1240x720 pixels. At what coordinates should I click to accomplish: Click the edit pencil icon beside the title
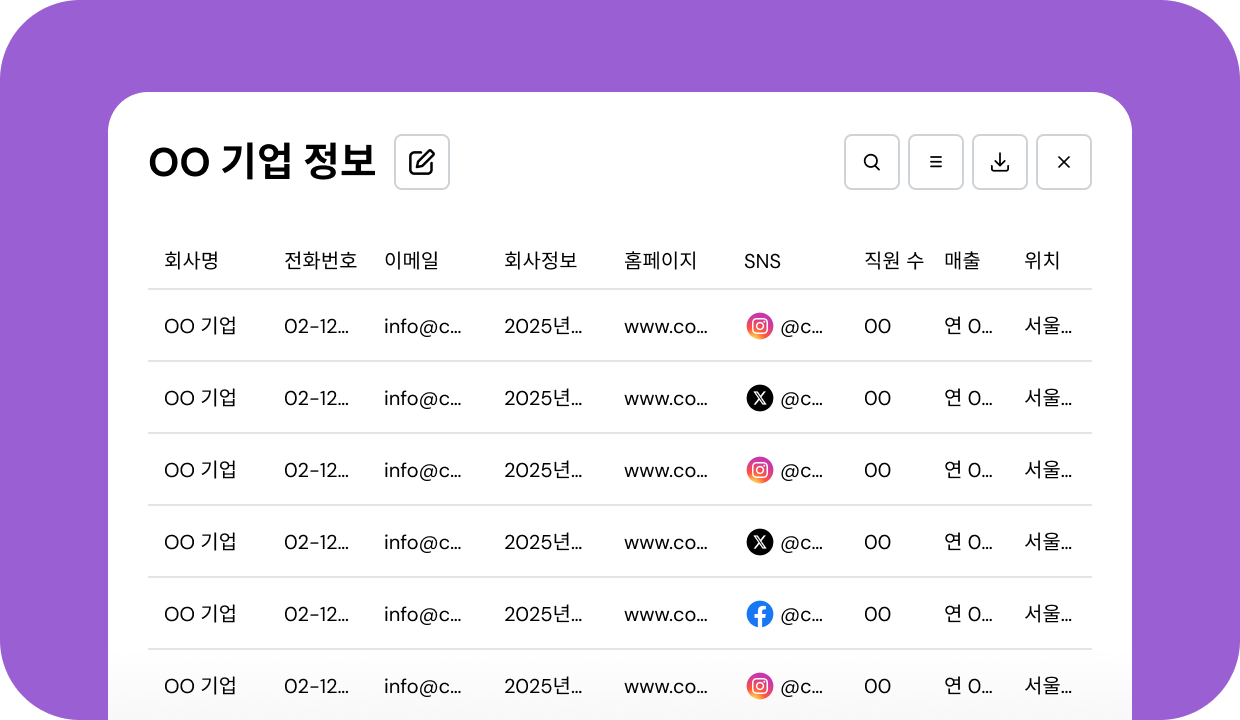pos(422,162)
